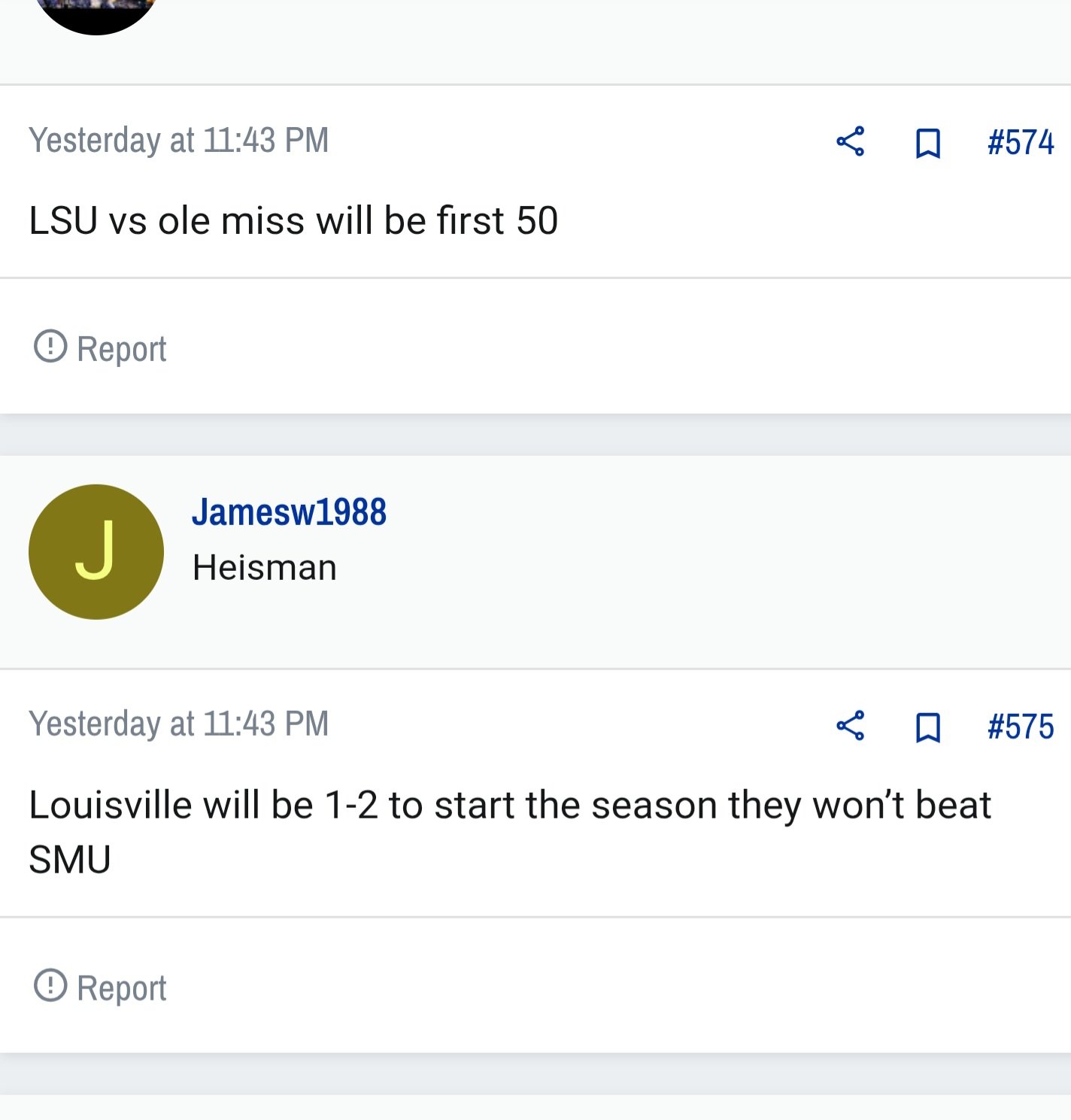Open post number #575 link
This screenshot has width=1071, height=1120.
[1021, 727]
